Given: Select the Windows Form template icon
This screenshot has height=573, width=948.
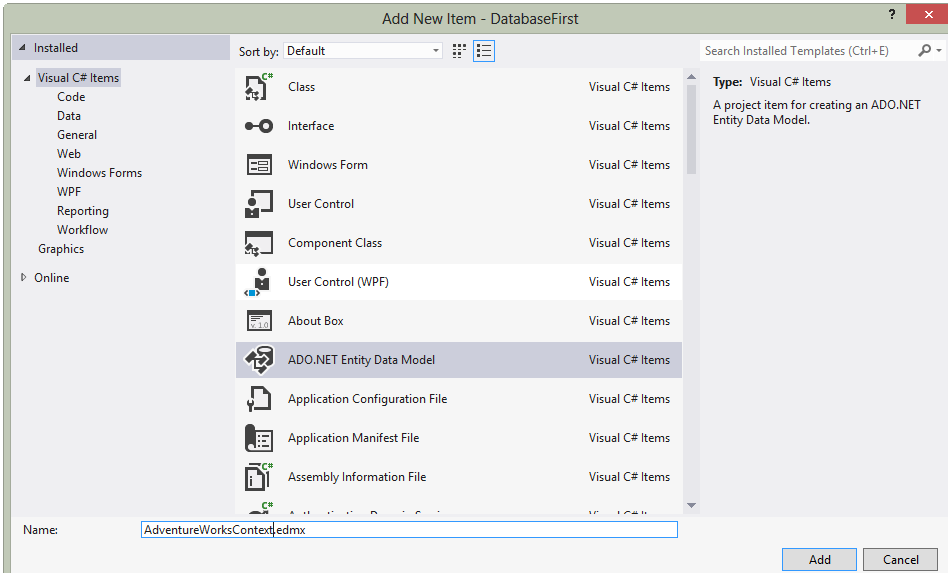Looking at the screenshot, I should pyautogui.click(x=259, y=164).
